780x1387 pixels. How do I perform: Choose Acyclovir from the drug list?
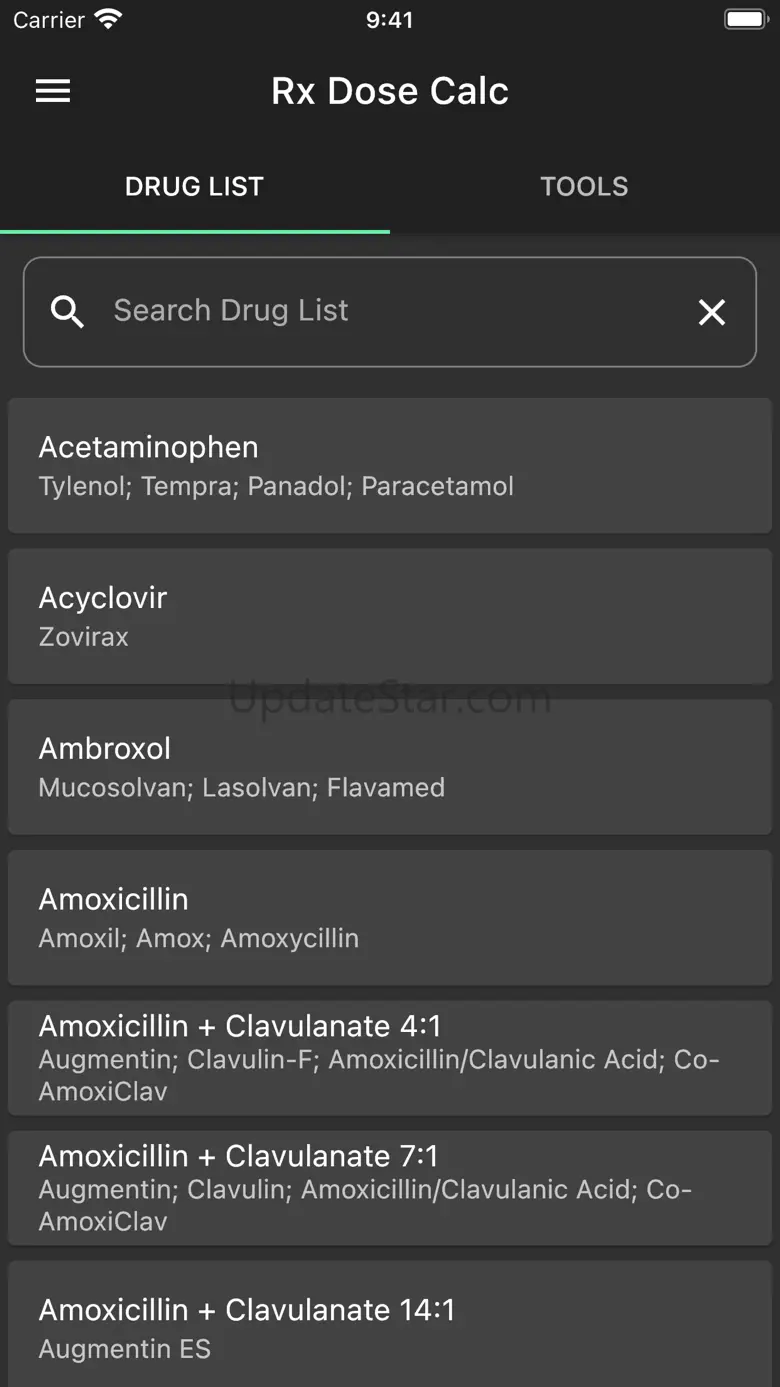(390, 616)
